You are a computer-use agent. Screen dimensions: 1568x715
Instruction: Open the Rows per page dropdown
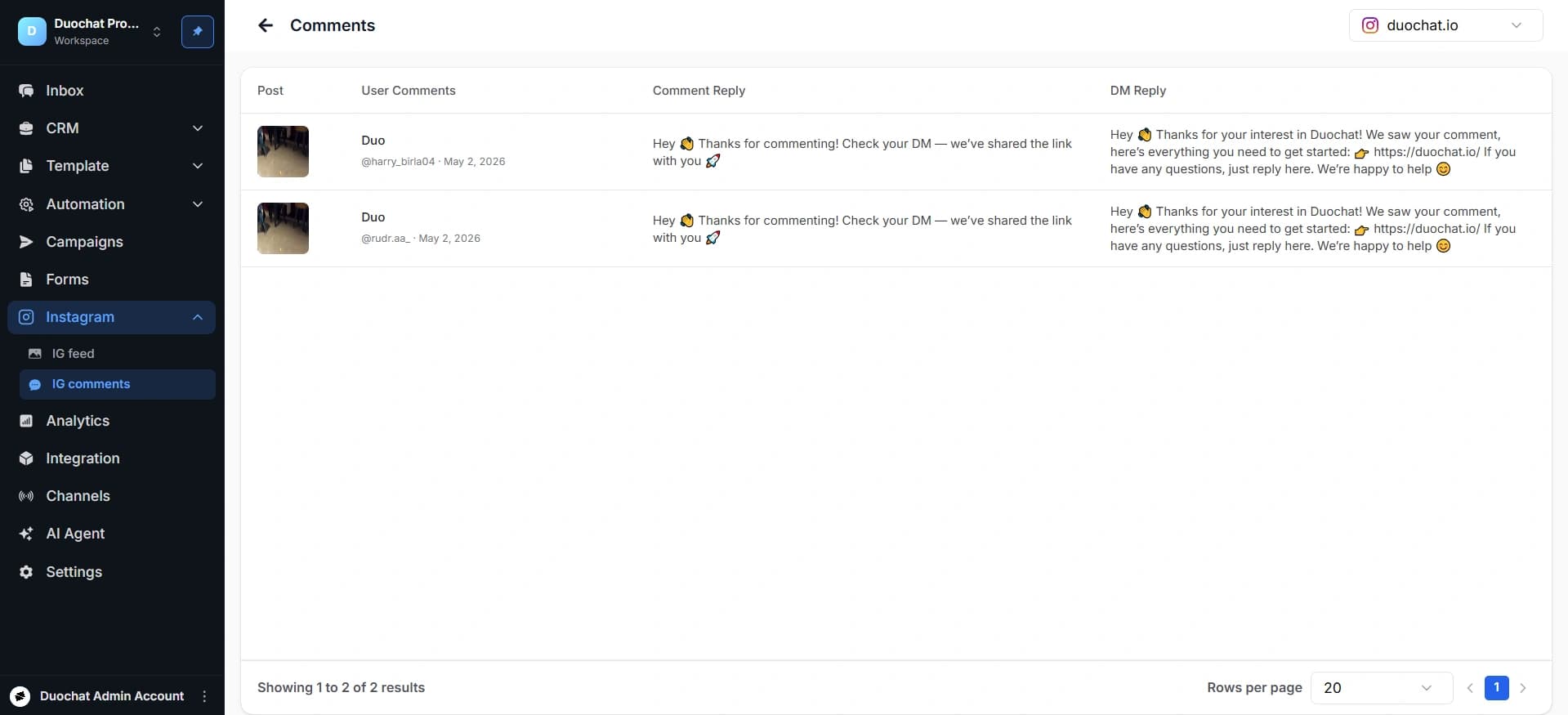tap(1381, 688)
